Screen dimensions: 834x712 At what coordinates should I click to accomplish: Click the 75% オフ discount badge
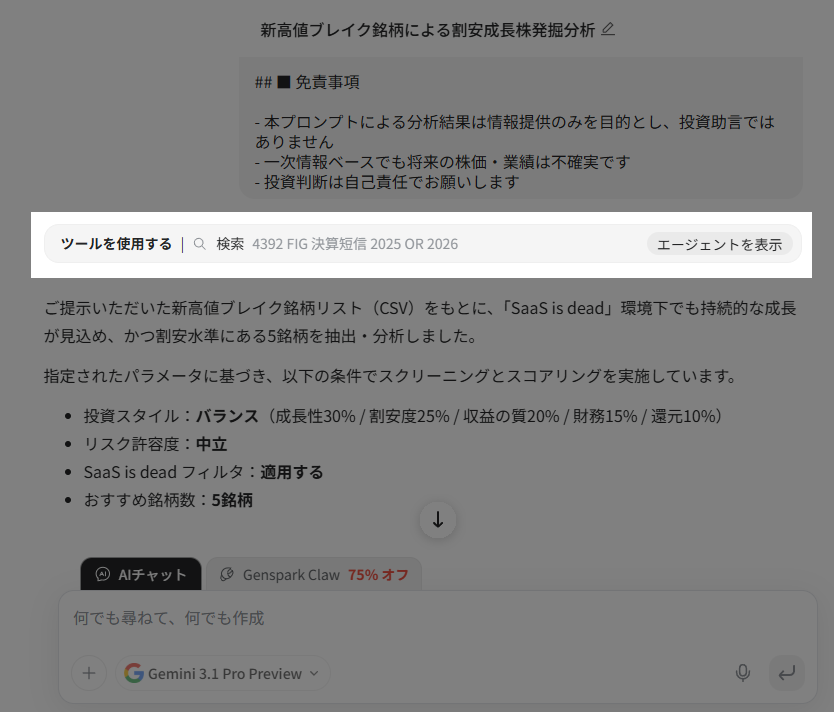(x=378, y=575)
